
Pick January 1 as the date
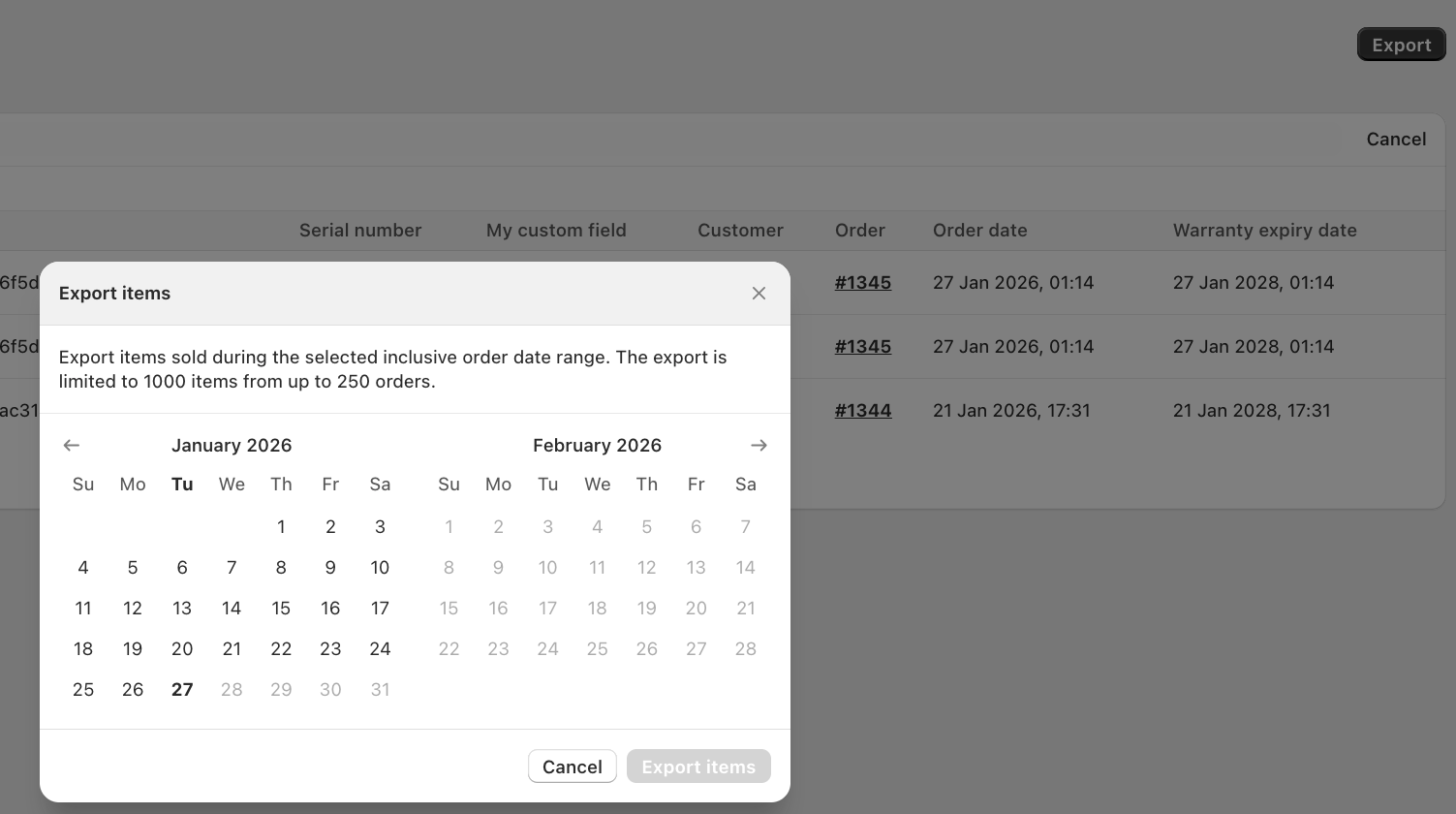click(x=281, y=527)
